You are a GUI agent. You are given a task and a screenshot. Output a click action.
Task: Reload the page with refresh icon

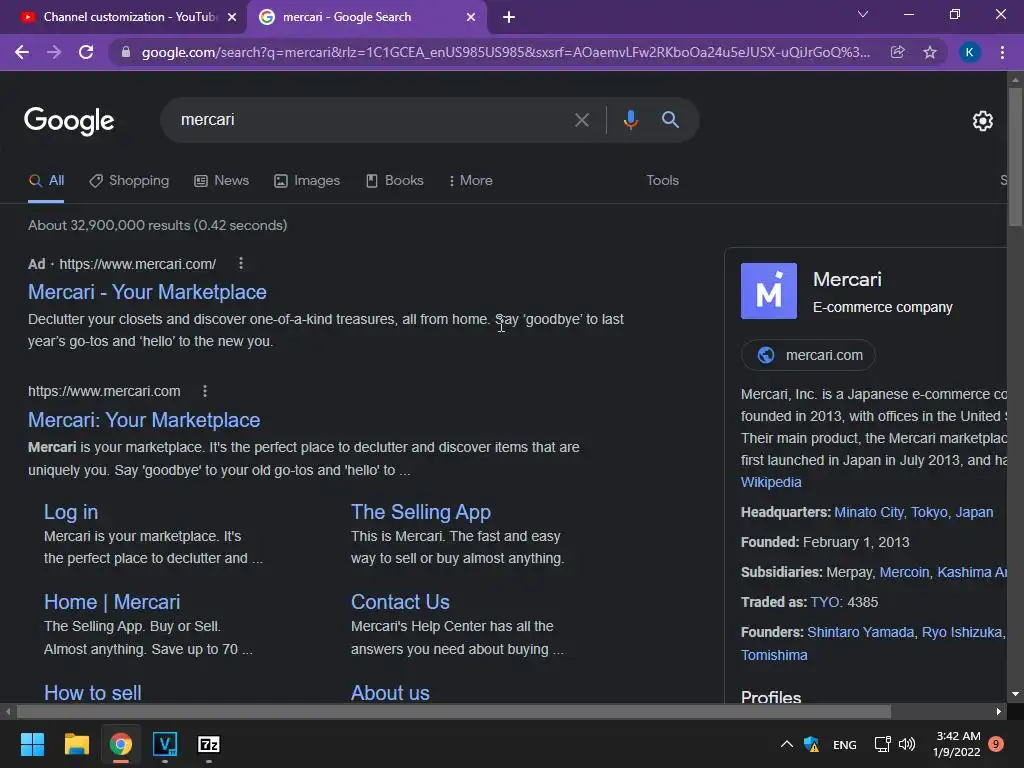click(x=86, y=52)
